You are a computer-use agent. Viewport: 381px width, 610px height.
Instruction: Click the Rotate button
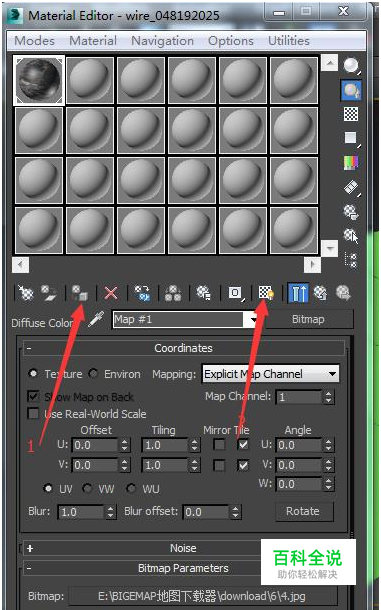(303, 511)
